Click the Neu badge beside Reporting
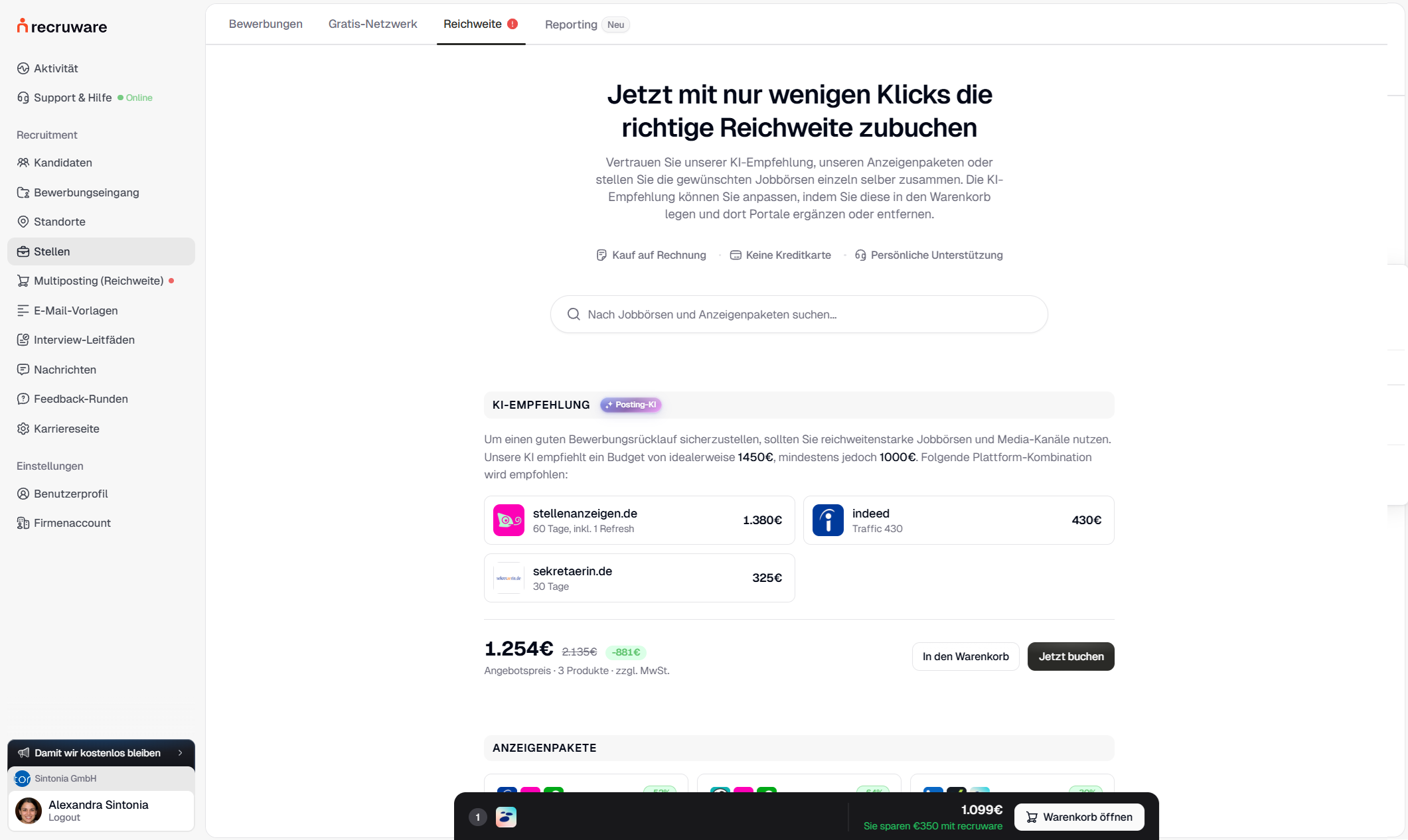 [x=615, y=25]
